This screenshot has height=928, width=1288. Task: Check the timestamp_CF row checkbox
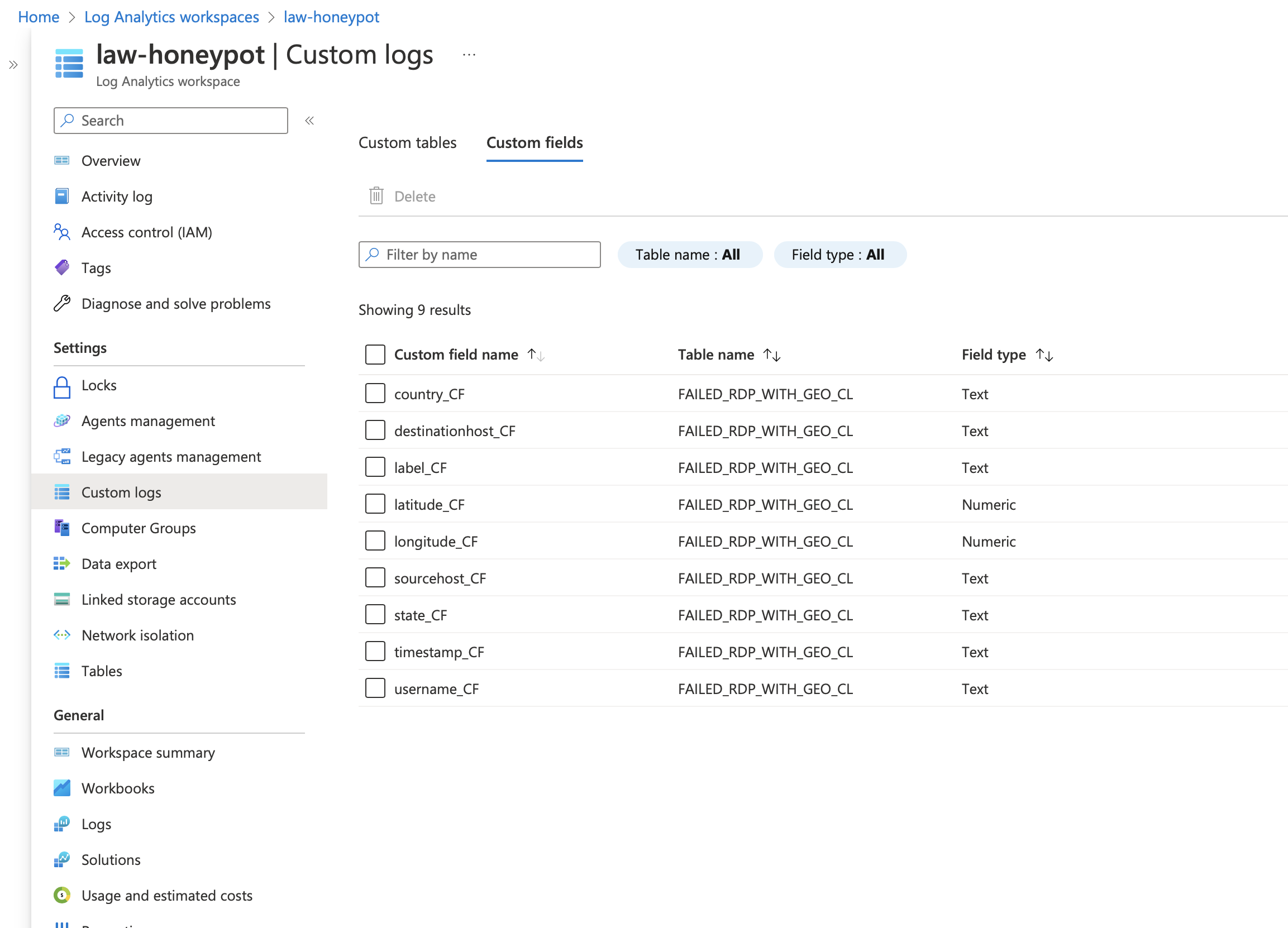click(x=375, y=652)
